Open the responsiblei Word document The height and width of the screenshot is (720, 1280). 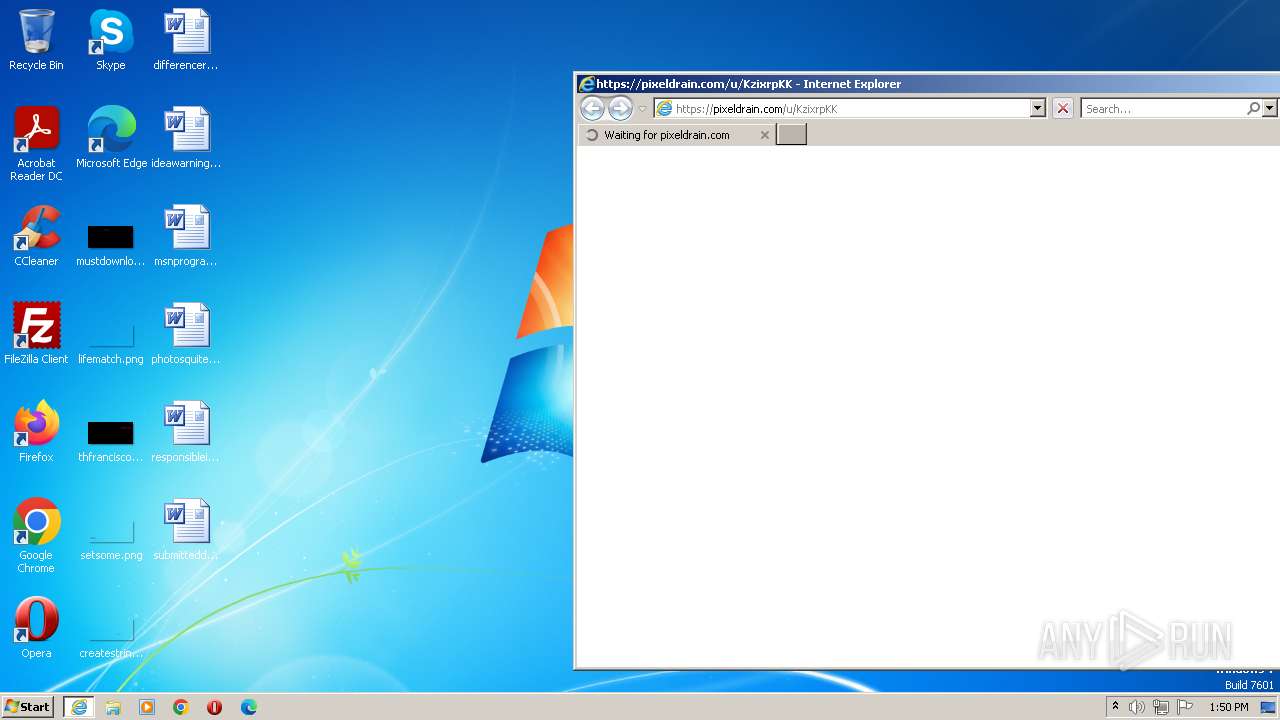(x=186, y=432)
